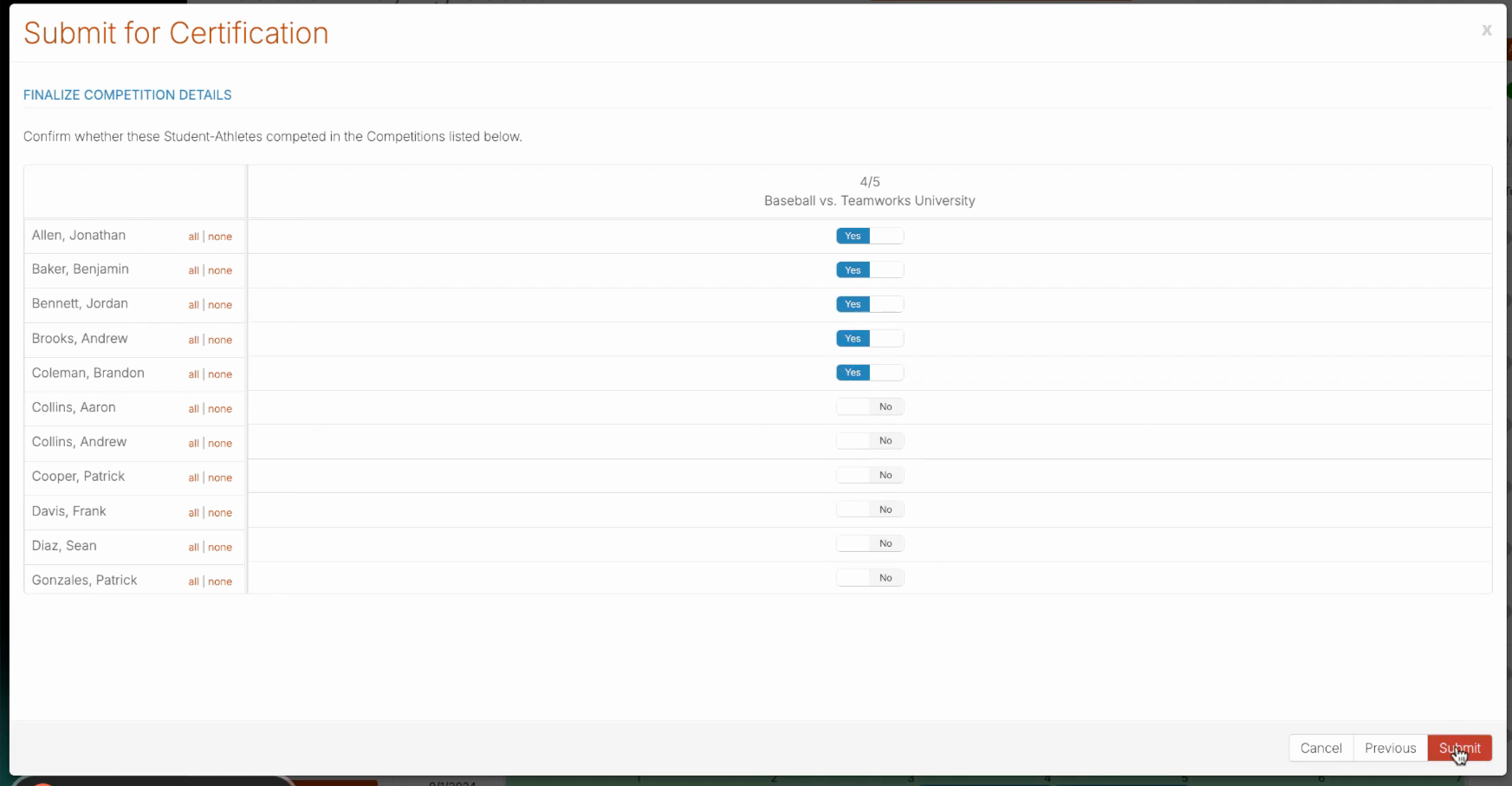
Task: Select 'all' for Cooper, Patrick
Action: click(x=193, y=477)
